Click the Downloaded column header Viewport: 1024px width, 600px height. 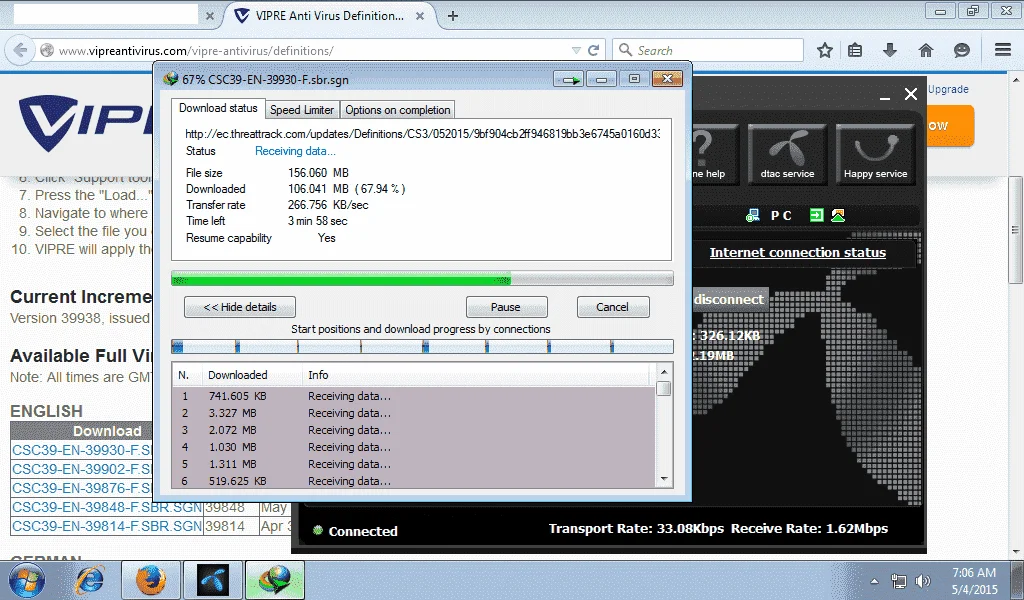point(238,375)
